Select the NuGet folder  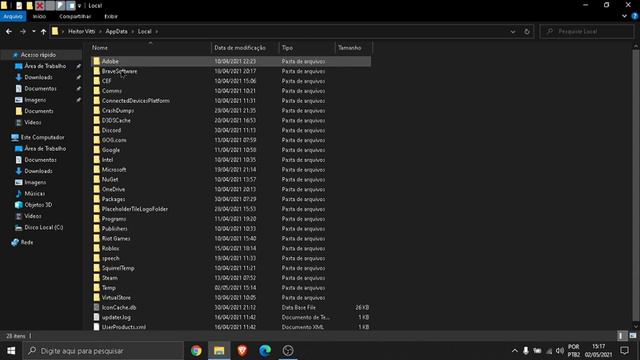point(110,179)
